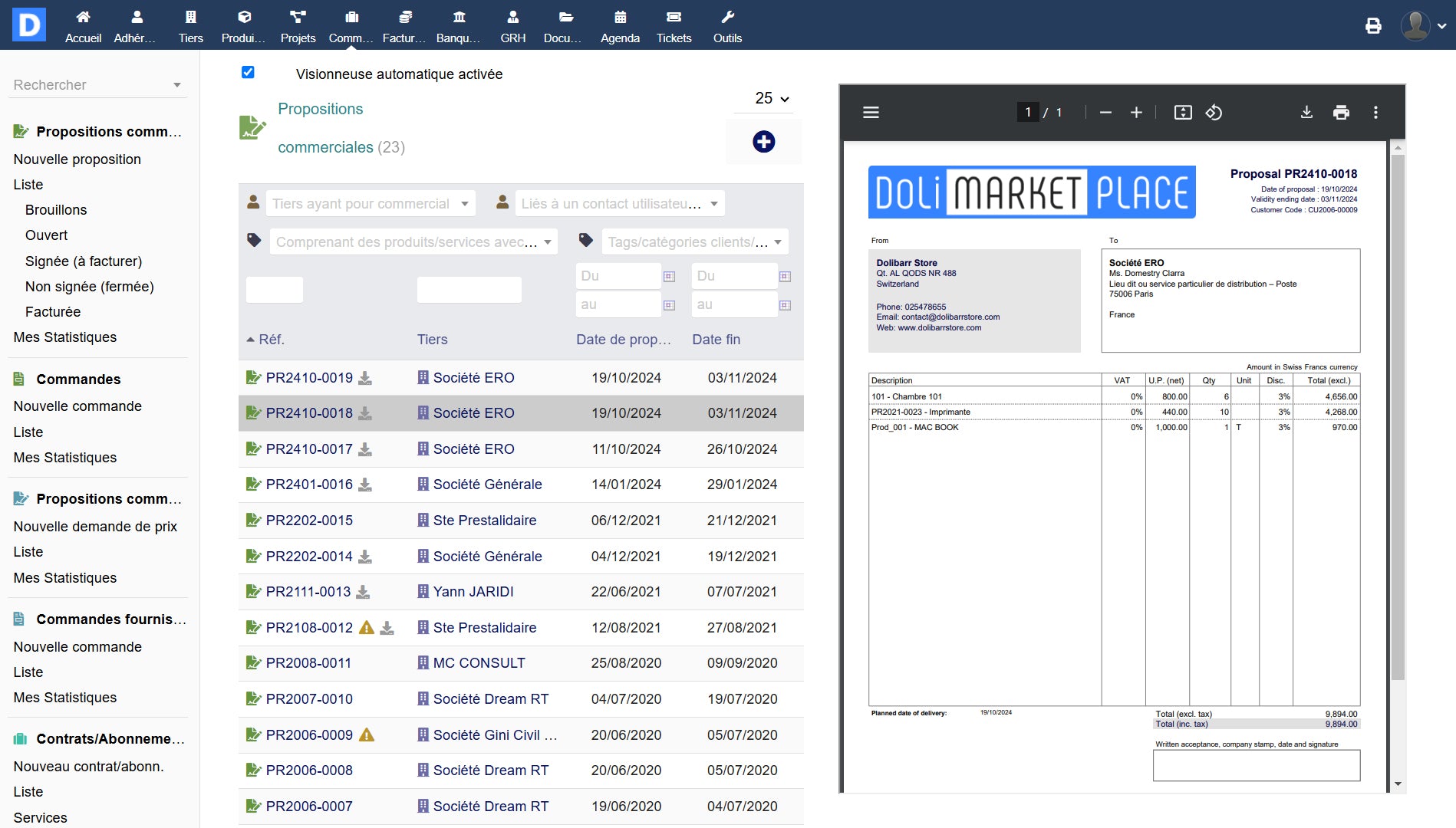Image resolution: width=1456 pixels, height=828 pixels.
Task: Open the PDF viewer sidebar menu icon
Action: [871, 113]
